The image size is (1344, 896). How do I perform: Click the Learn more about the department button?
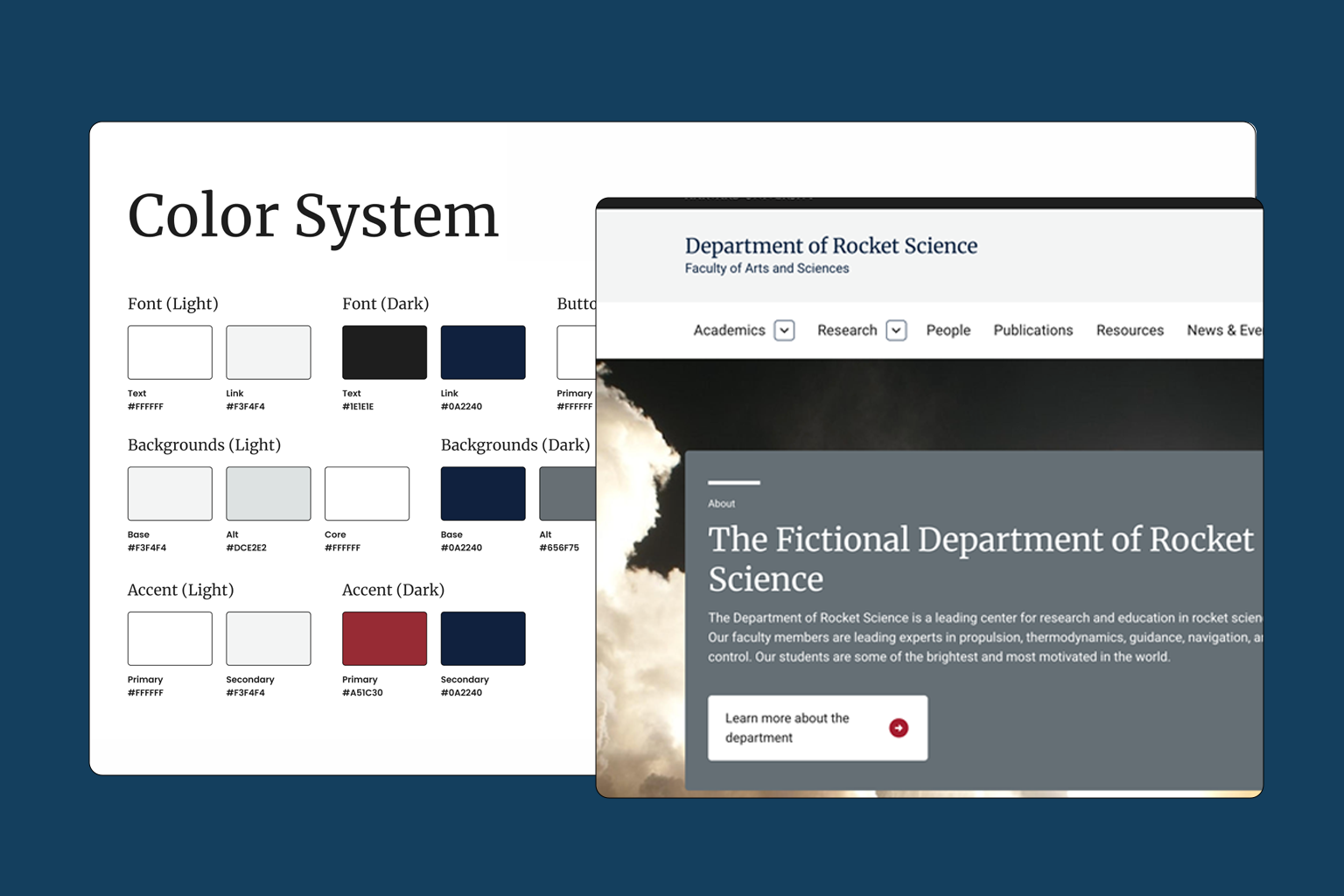(817, 727)
